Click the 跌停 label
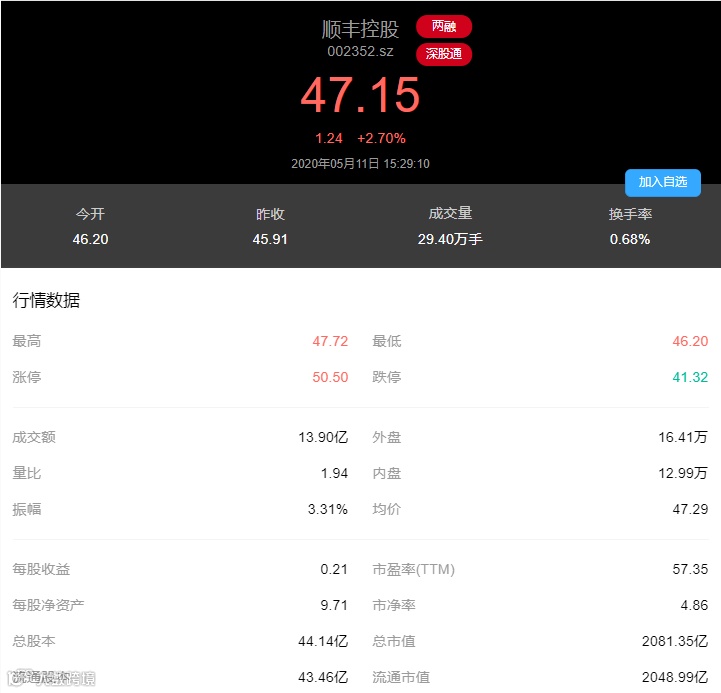The height and width of the screenshot is (693, 721). coord(387,377)
